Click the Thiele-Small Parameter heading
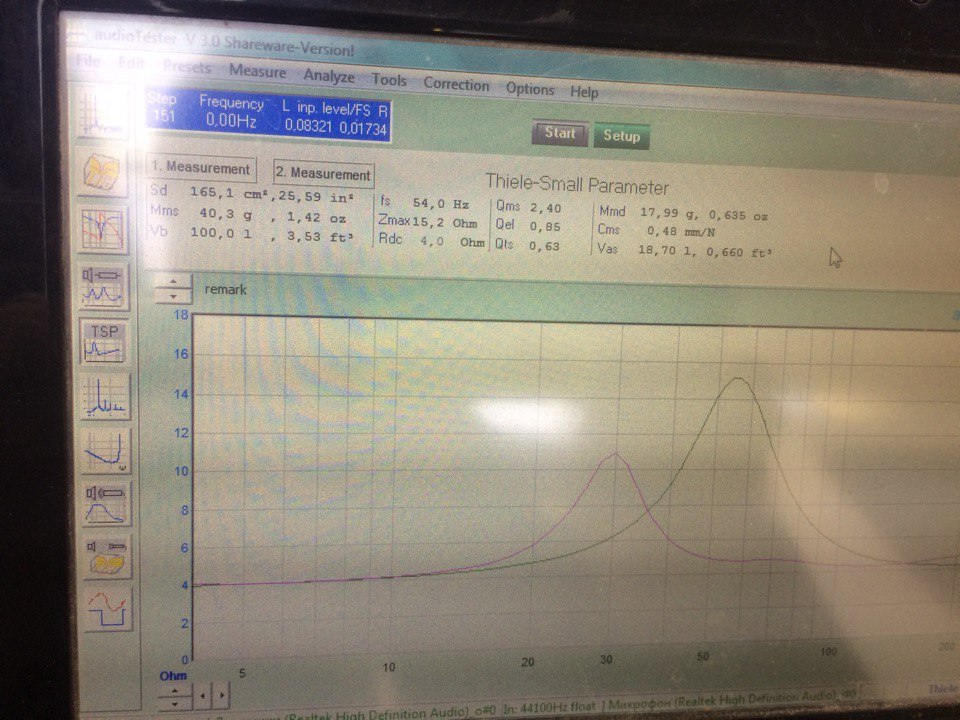960x720 pixels. [x=577, y=184]
